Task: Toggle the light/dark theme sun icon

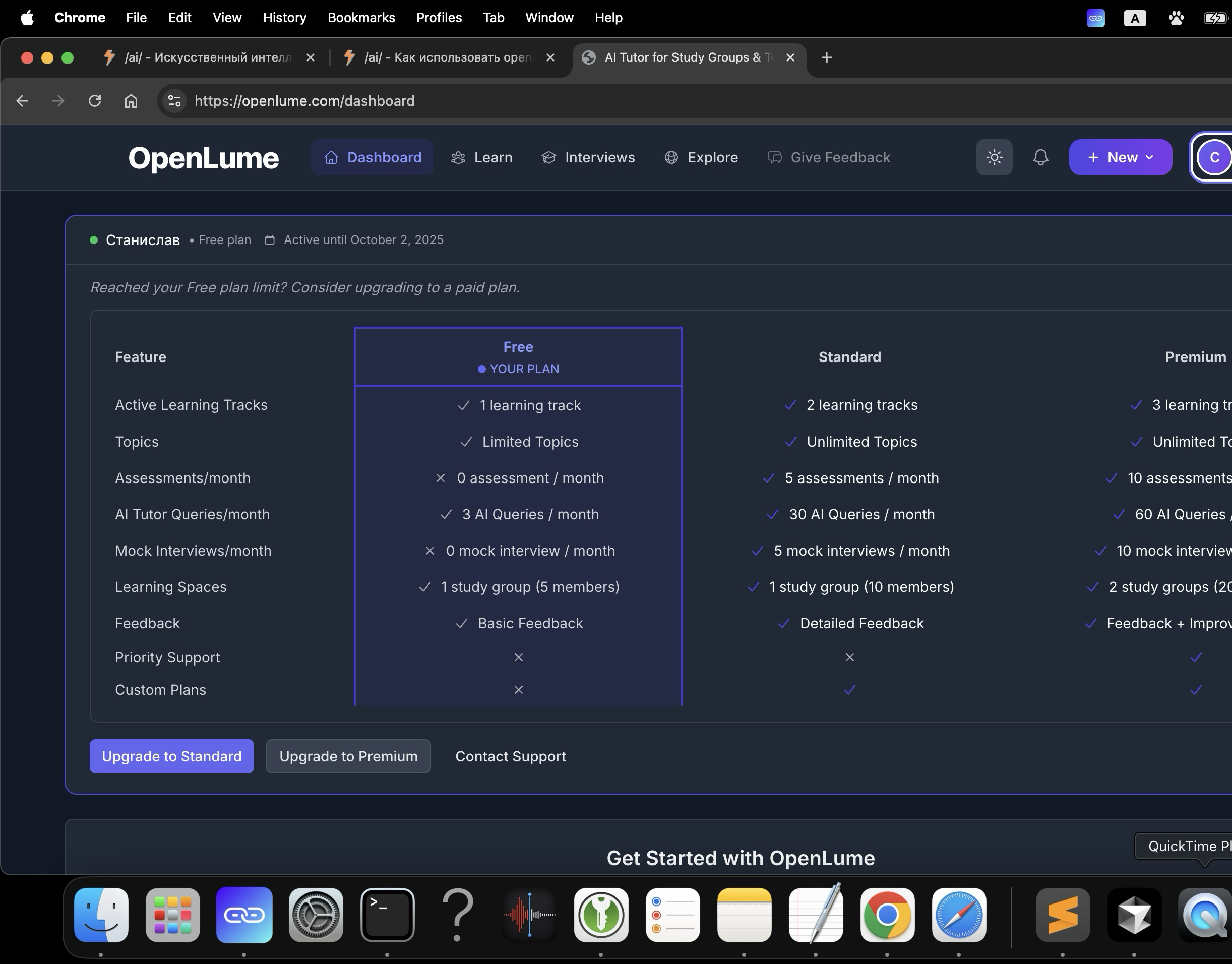Action: [x=994, y=157]
